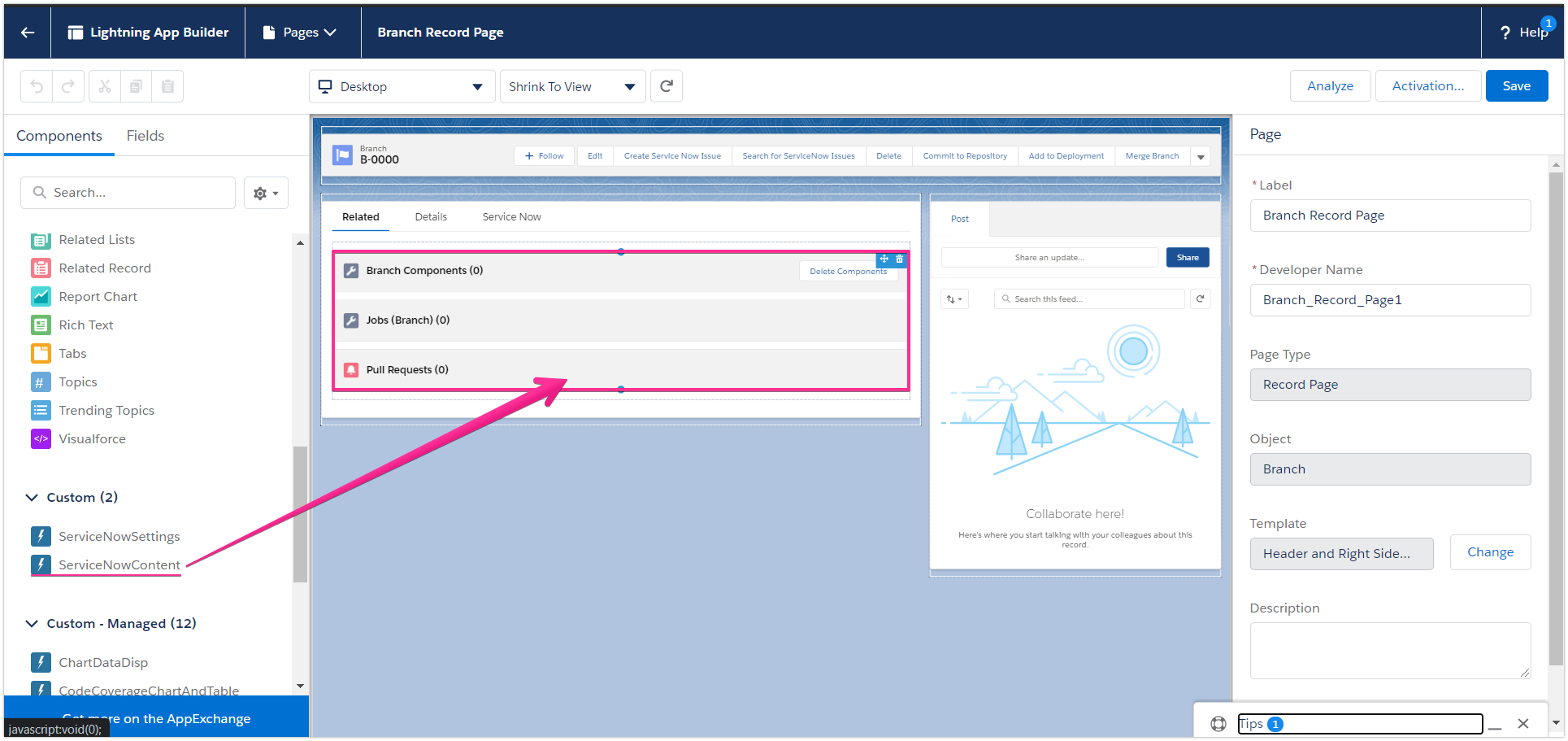Screen dimensions: 1568x741
Task: Click the Trending Topics component icon
Action: [x=41, y=410]
